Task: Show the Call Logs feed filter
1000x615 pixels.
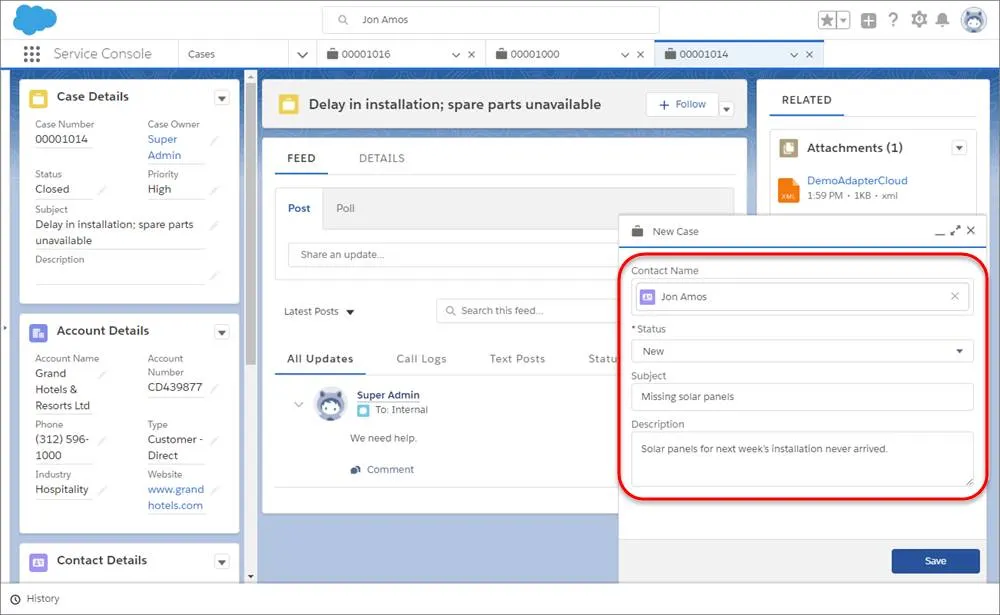Action: pos(421,359)
